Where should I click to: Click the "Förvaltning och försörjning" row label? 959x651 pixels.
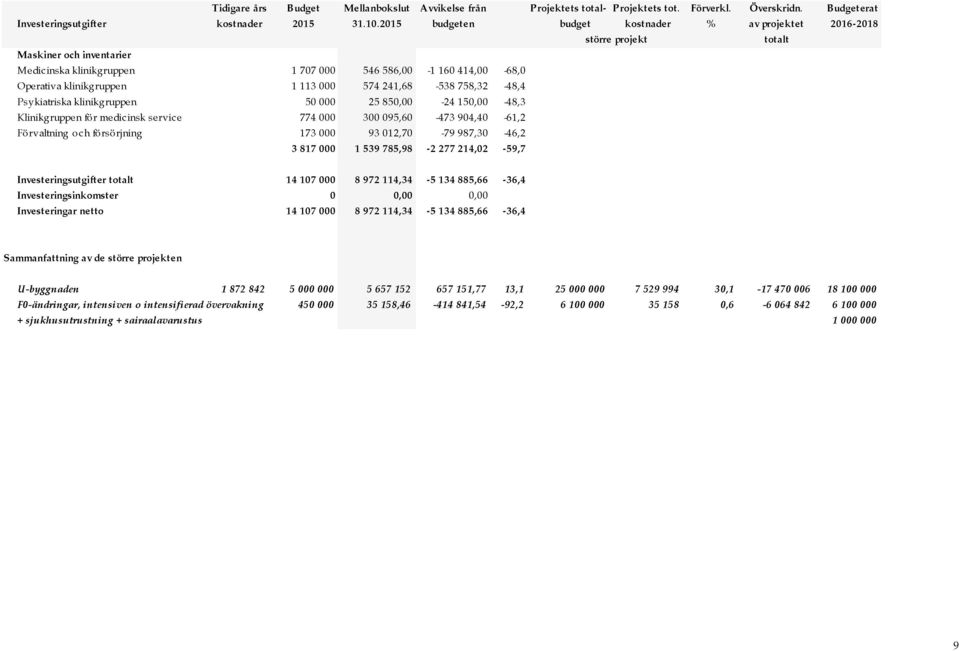[x=80, y=133]
